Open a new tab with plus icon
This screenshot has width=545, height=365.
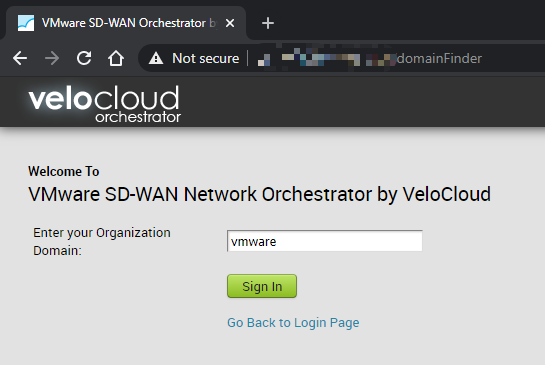[x=268, y=23]
